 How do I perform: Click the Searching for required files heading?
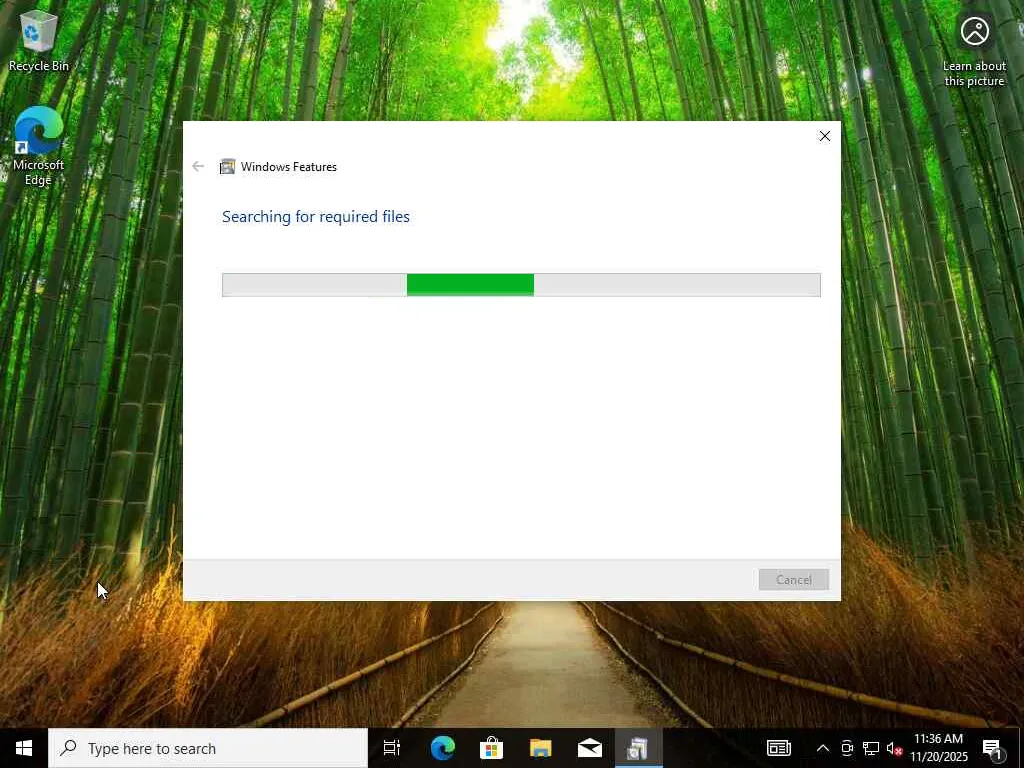coord(315,216)
